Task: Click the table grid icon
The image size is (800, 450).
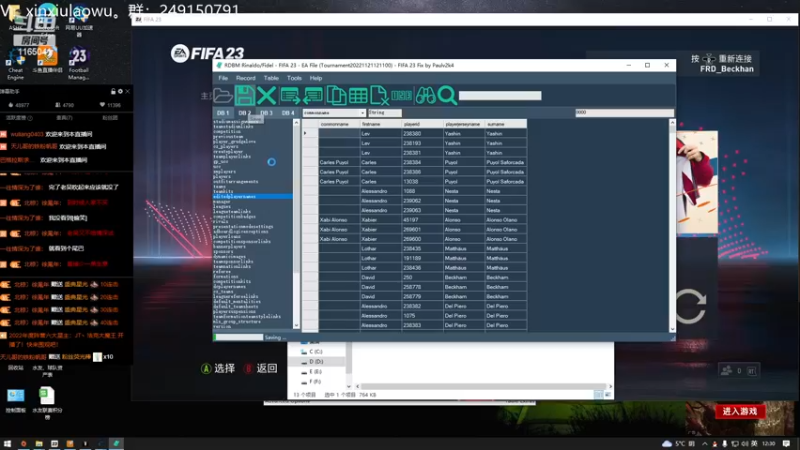Action: tap(358, 95)
